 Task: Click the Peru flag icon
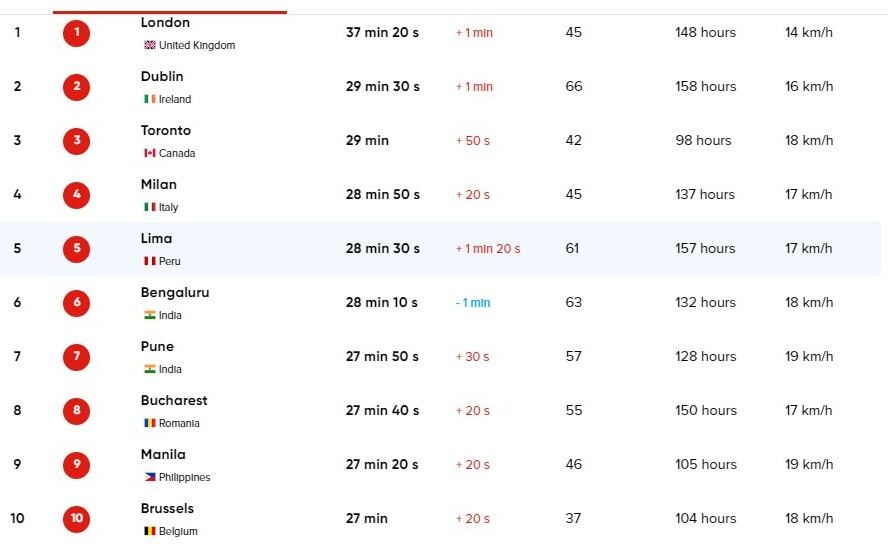(150, 262)
